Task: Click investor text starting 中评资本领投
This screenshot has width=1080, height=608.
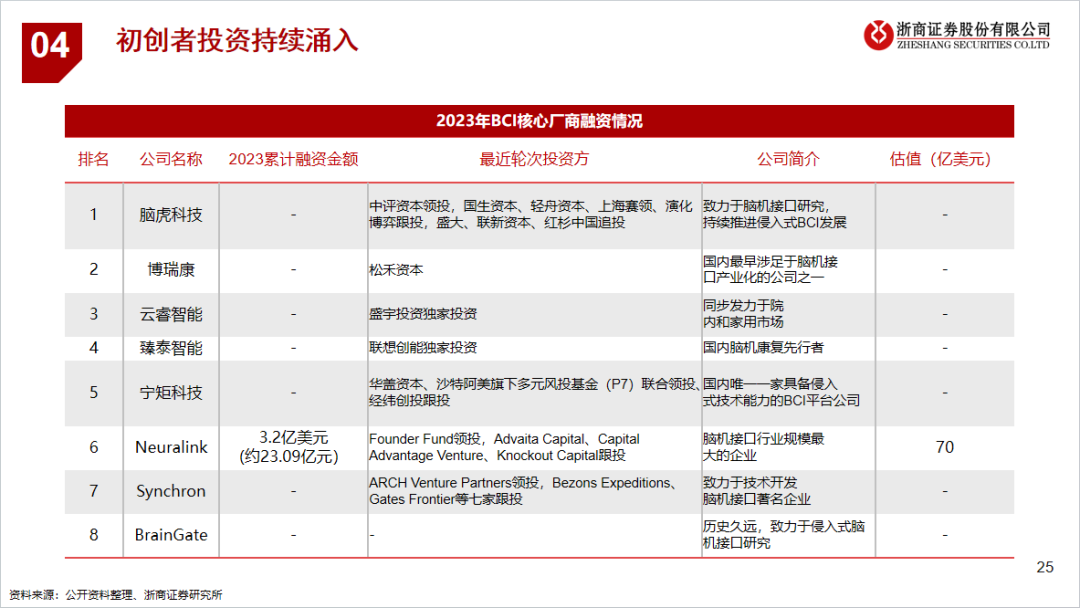Action: coord(530,214)
